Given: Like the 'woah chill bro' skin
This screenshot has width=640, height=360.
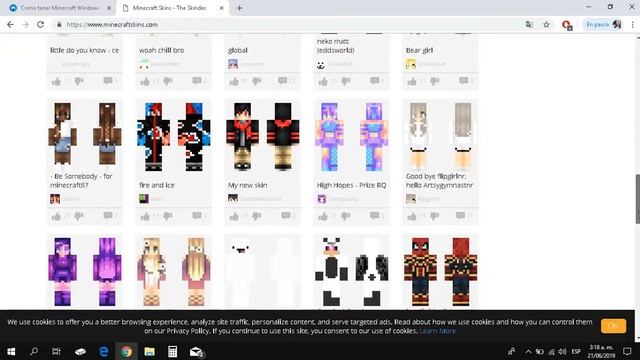Looking at the screenshot, I should click(x=145, y=82).
